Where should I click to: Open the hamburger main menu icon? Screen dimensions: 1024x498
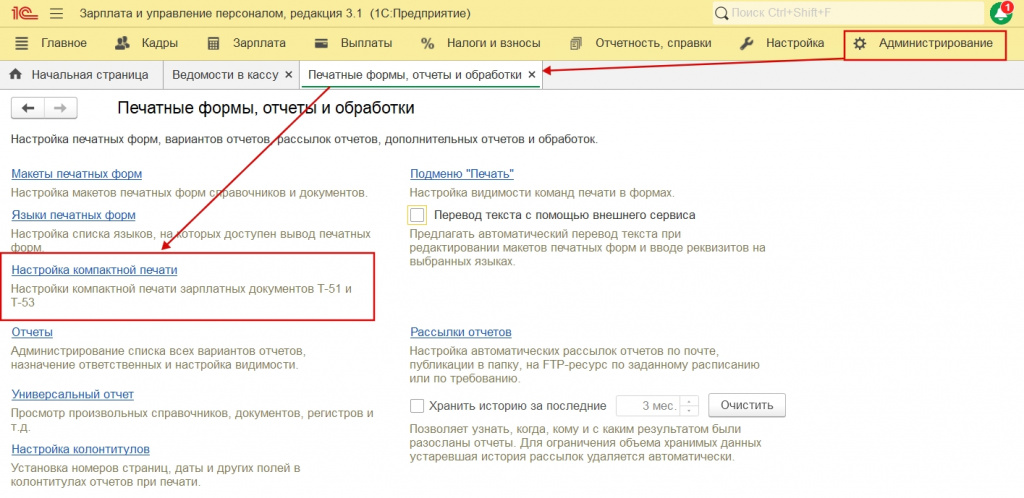coord(56,13)
